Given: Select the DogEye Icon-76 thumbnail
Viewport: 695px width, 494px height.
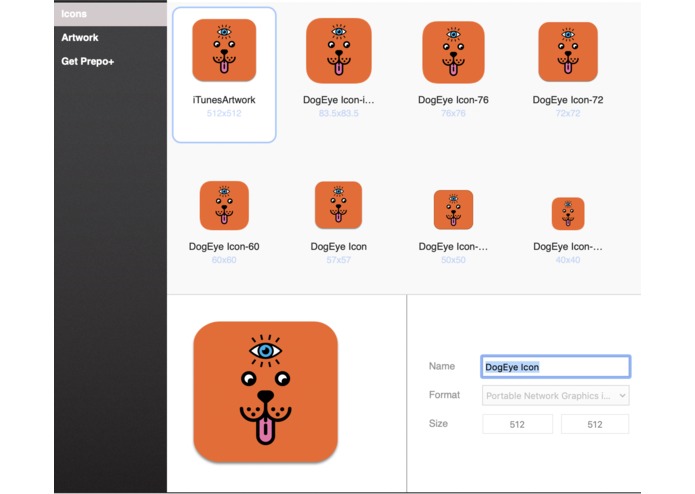Looking at the screenshot, I should (x=453, y=52).
